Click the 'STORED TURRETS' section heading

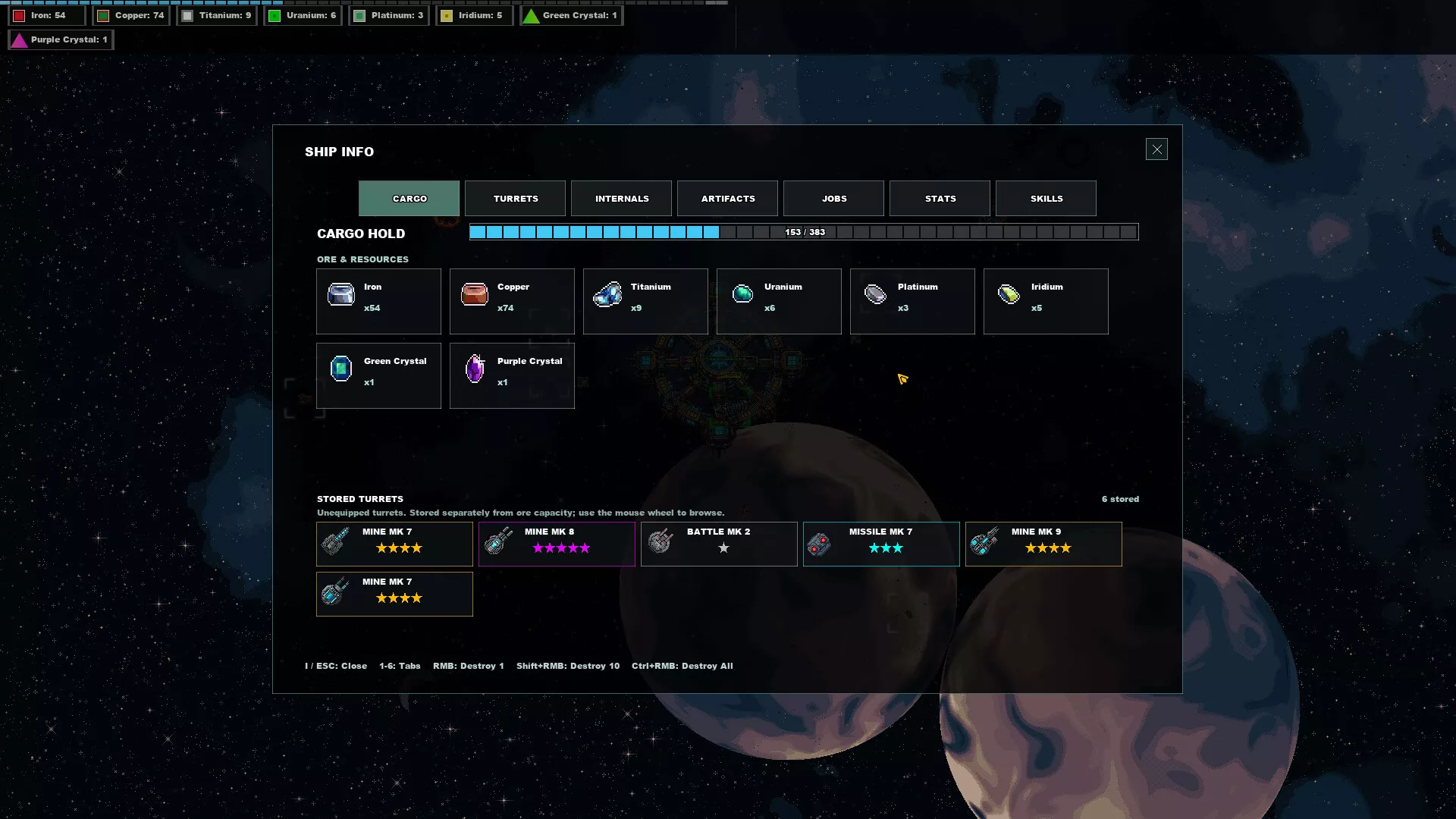tap(359, 499)
